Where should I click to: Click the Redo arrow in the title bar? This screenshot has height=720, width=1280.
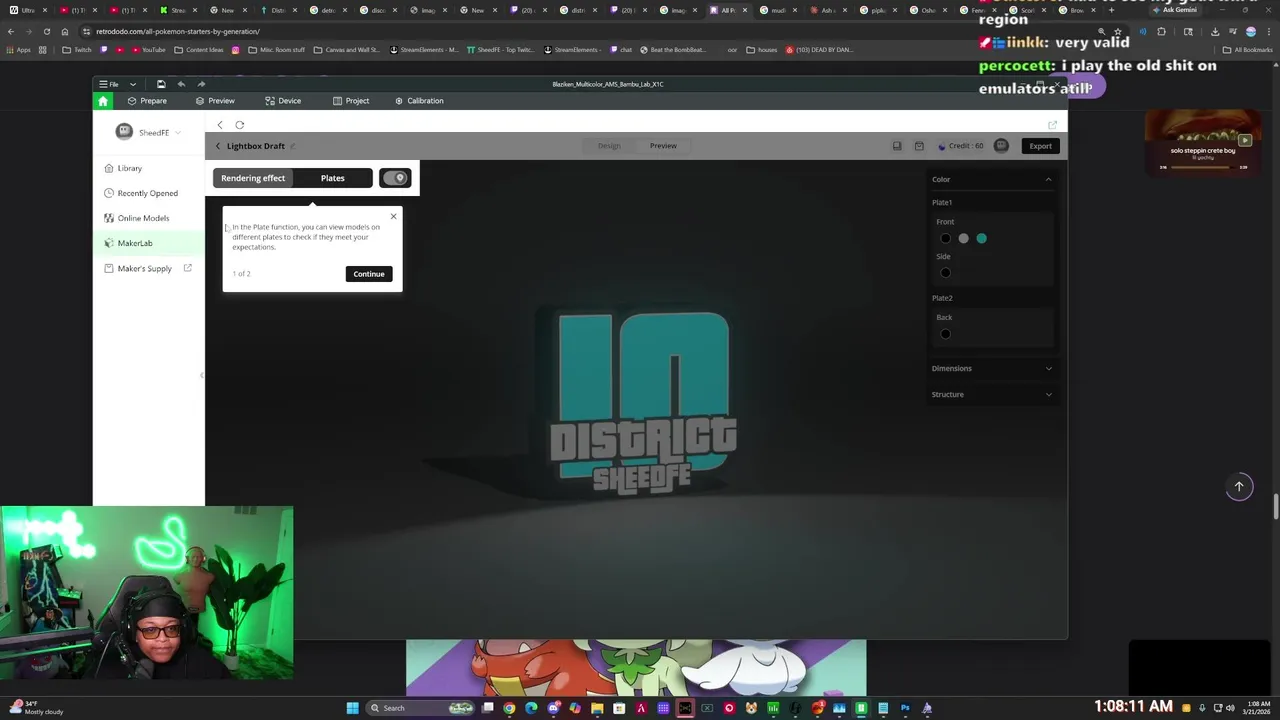coord(201,84)
